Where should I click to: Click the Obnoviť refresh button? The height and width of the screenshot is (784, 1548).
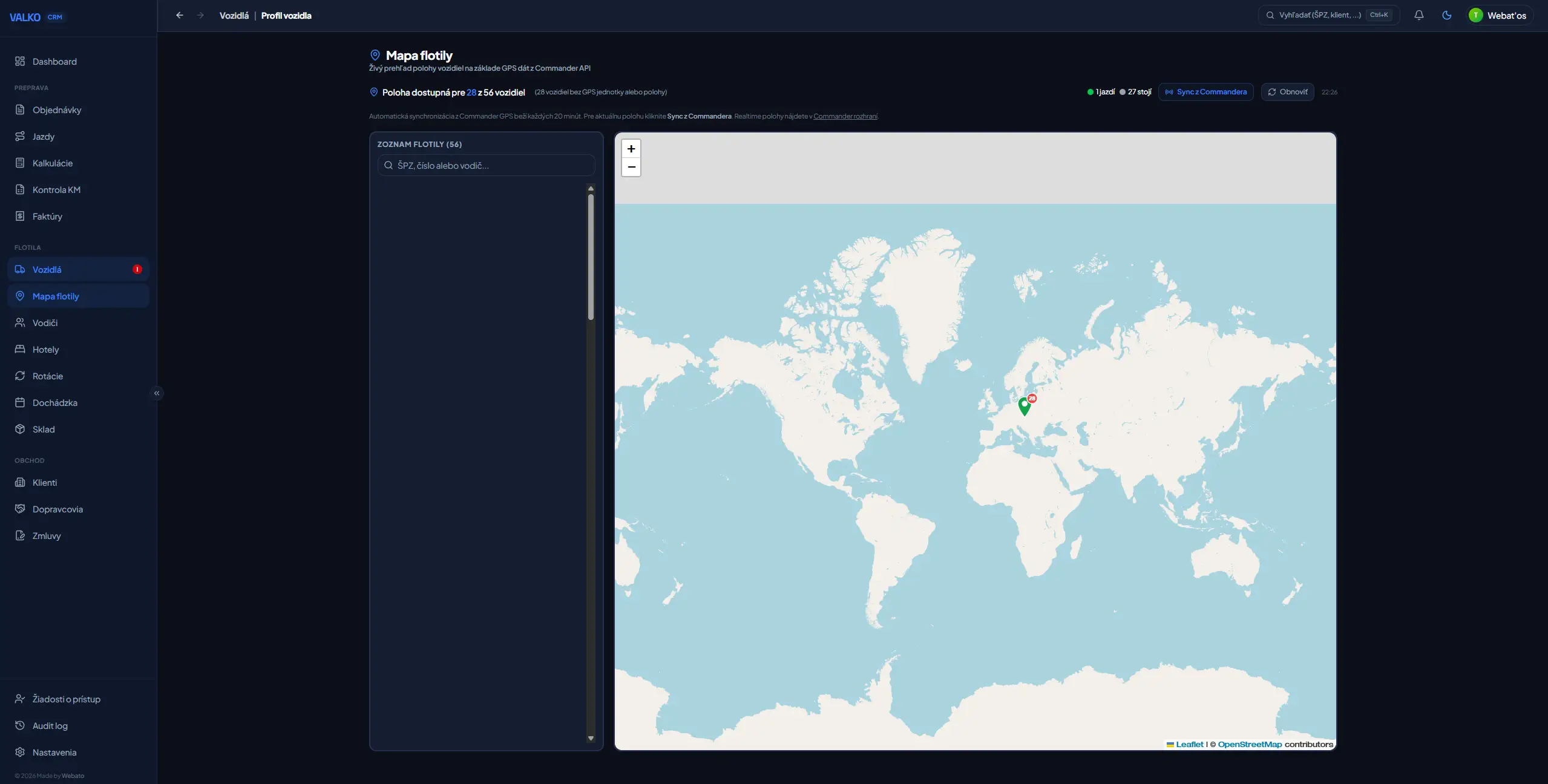[x=1288, y=92]
